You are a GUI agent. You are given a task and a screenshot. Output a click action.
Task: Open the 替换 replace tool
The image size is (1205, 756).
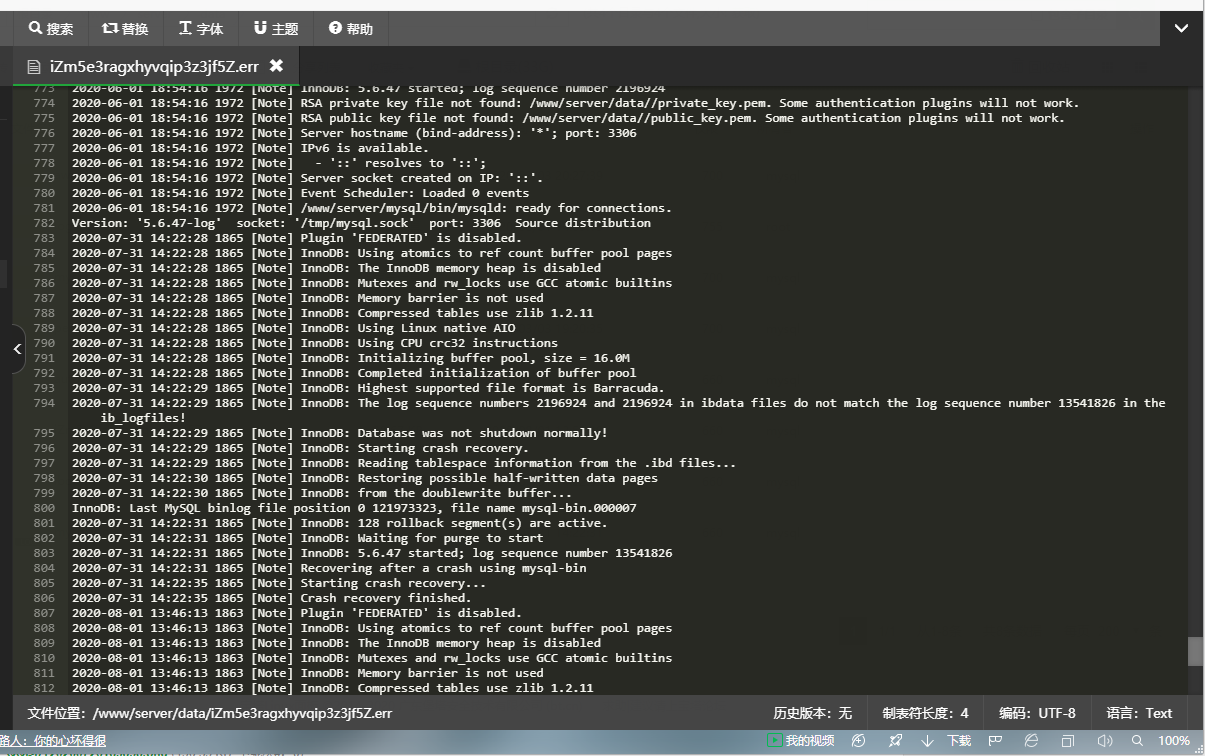pyautogui.click(x=125, y=29)
